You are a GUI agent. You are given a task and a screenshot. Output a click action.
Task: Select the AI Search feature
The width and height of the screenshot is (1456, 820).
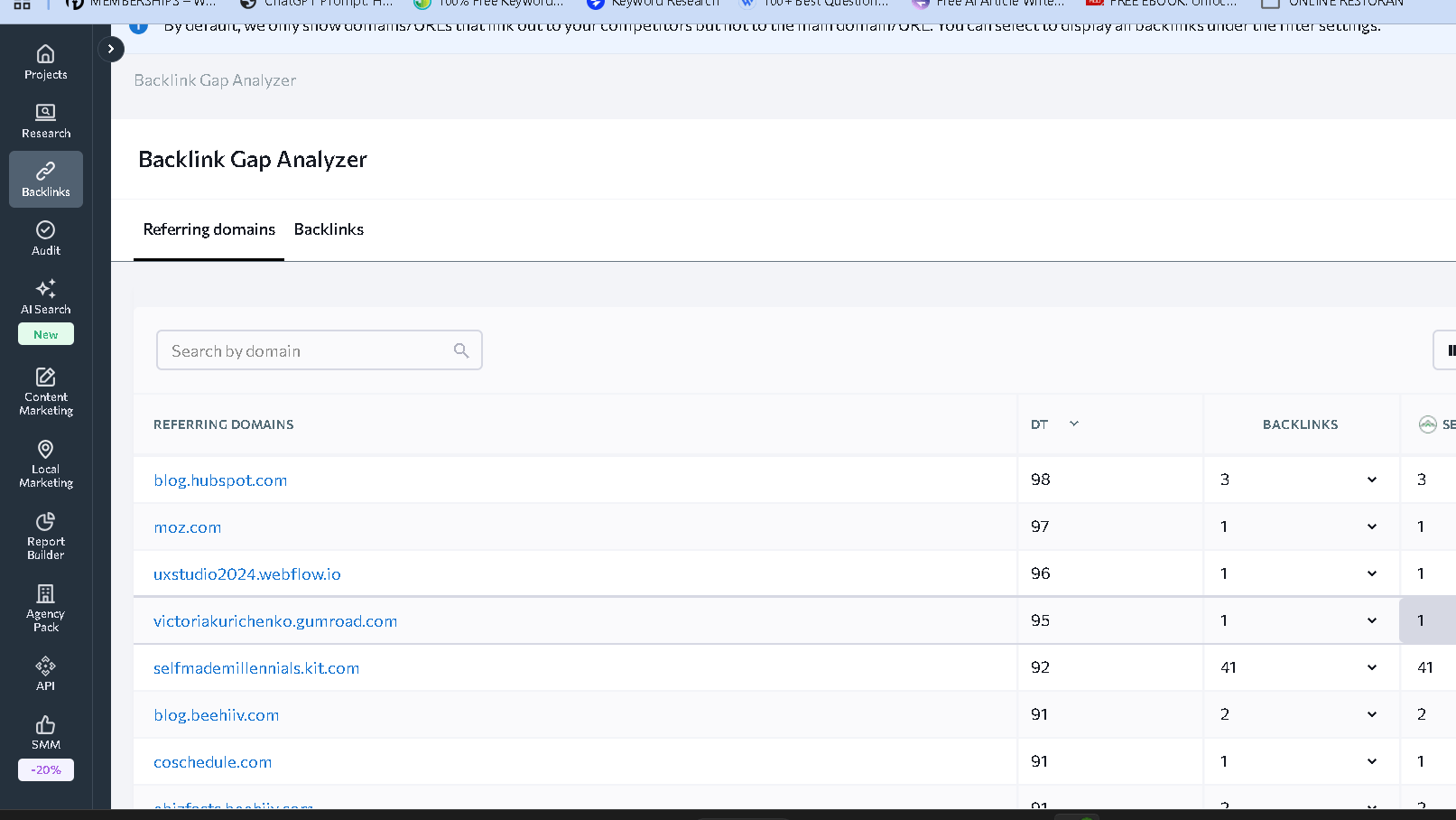(x=45, y=298)
